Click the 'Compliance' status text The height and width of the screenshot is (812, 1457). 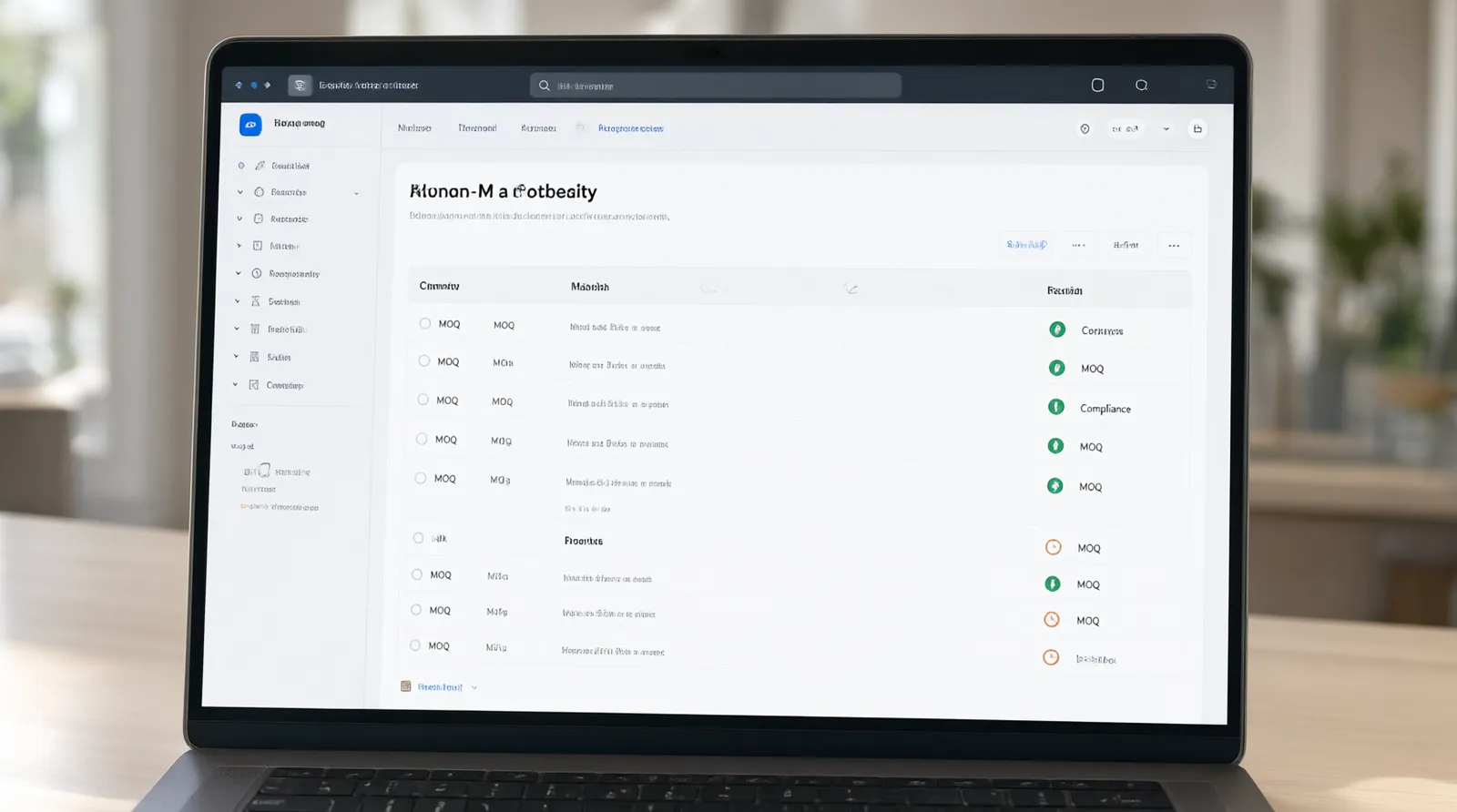click(x=1105, y=409)
